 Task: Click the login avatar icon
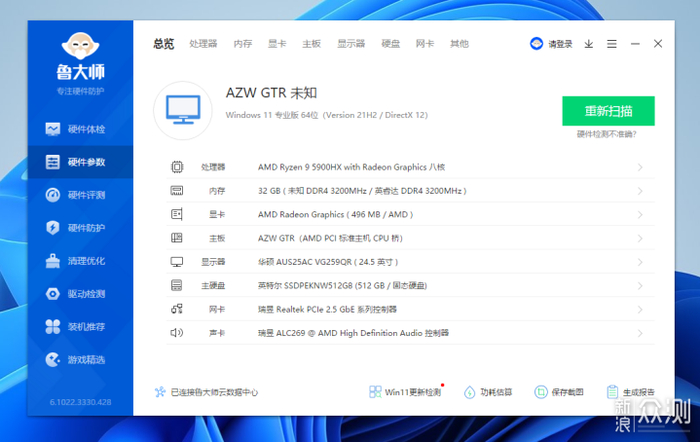point(536,44)
